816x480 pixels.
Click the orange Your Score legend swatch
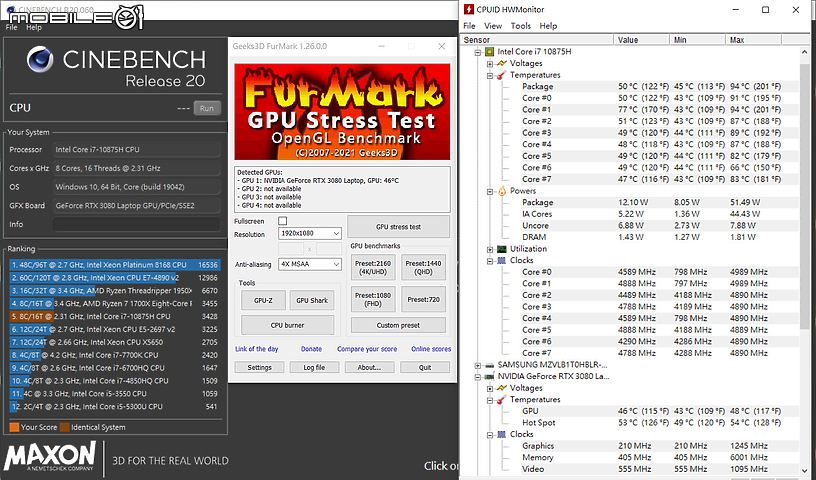click(14, 427)
